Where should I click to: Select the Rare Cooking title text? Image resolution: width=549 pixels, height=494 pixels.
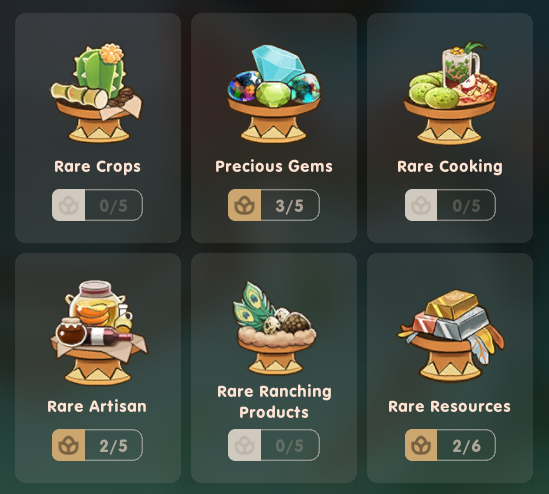(450, 167)
